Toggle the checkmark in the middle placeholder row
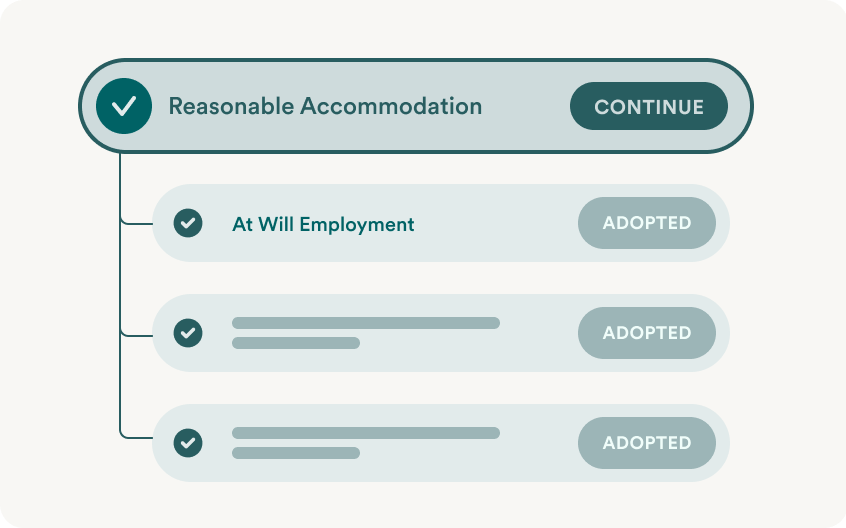Image resolution: width=846 pixels, height=528 pixels. click(x=188, y=333)
